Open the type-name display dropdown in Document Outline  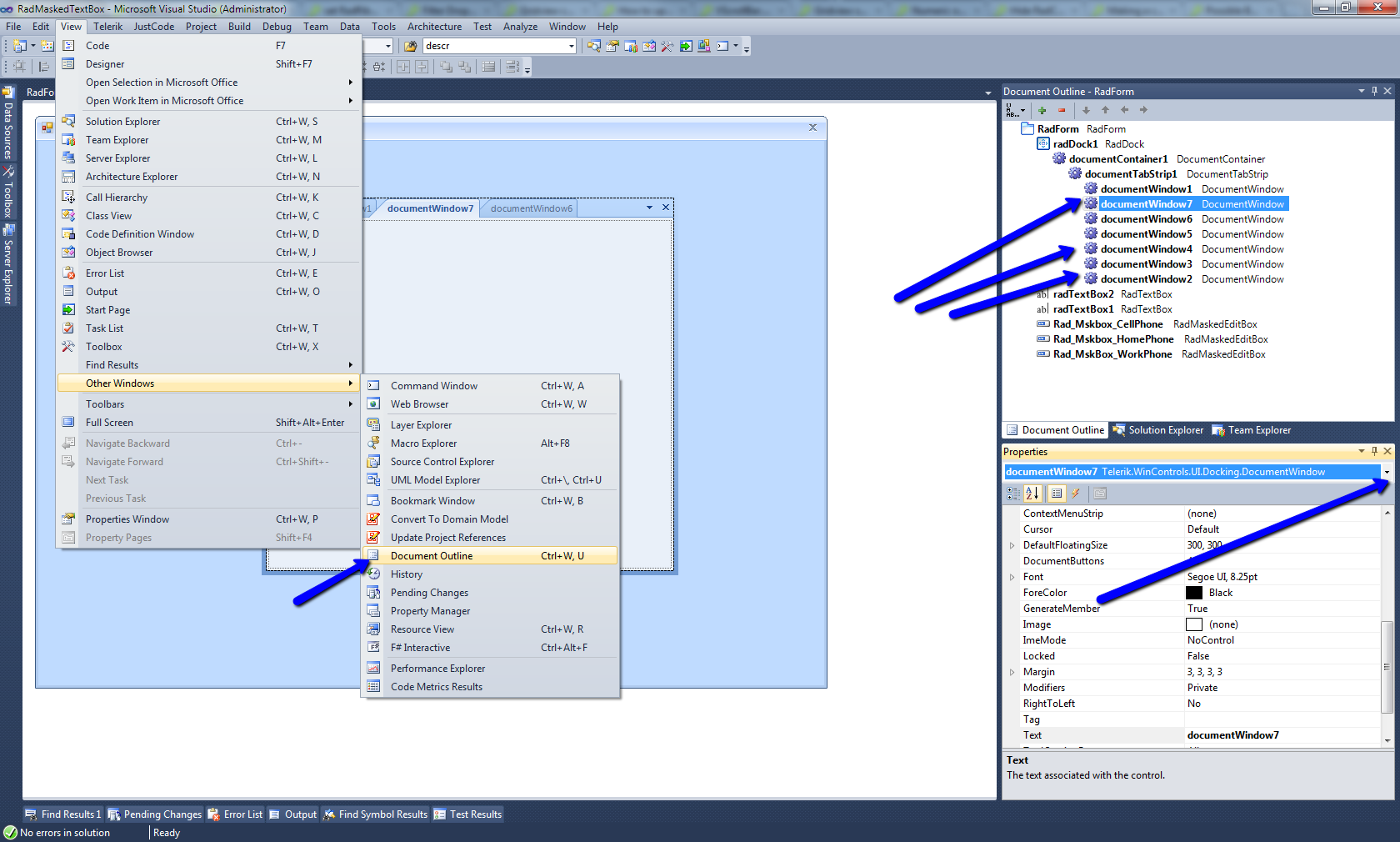click(x=1015, y=110)
